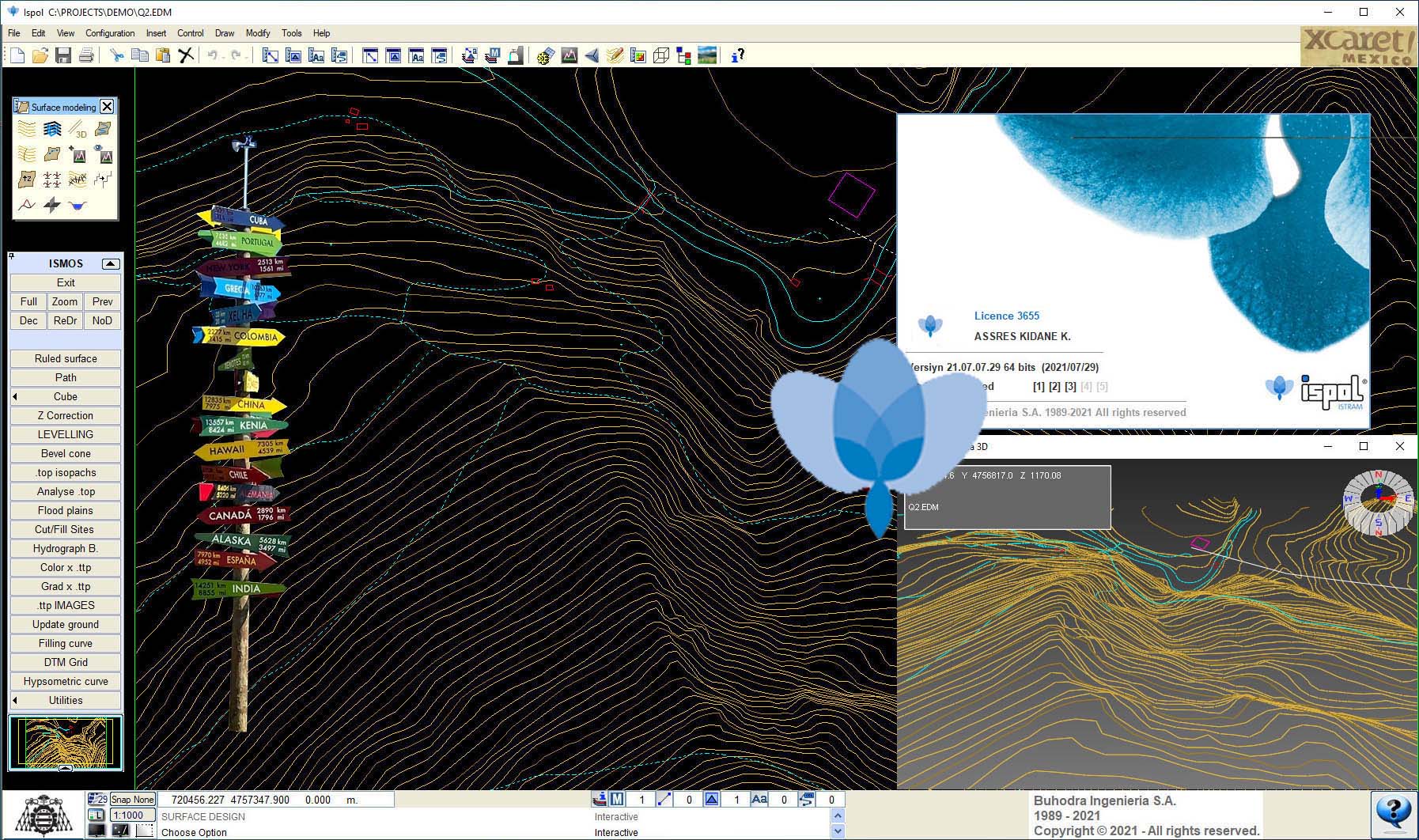Open the Modify menu
1419x840 pixels.
tap(257, 33)
